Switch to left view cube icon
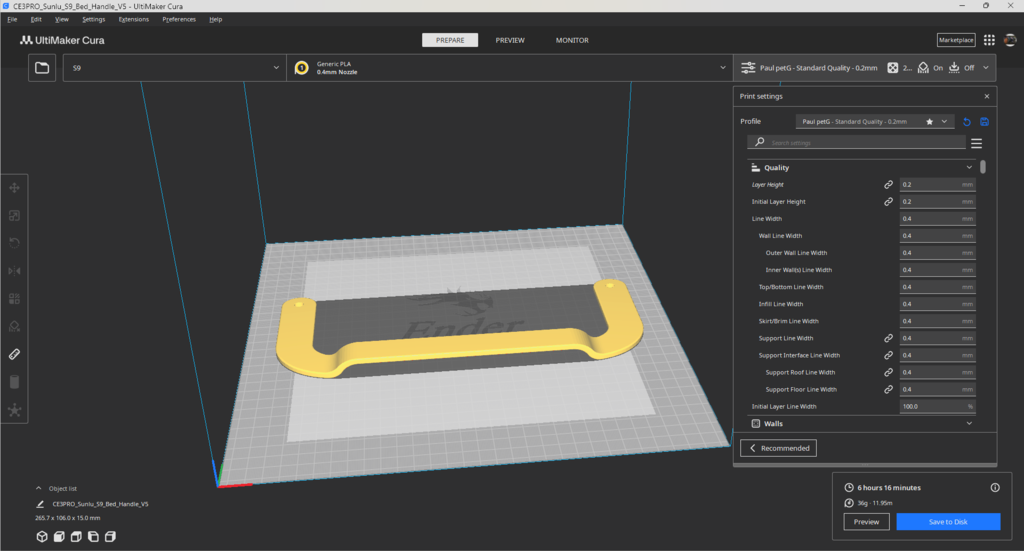Viewport: 1024px width, 551px height. pyautogui.click(x=93, y=537)
